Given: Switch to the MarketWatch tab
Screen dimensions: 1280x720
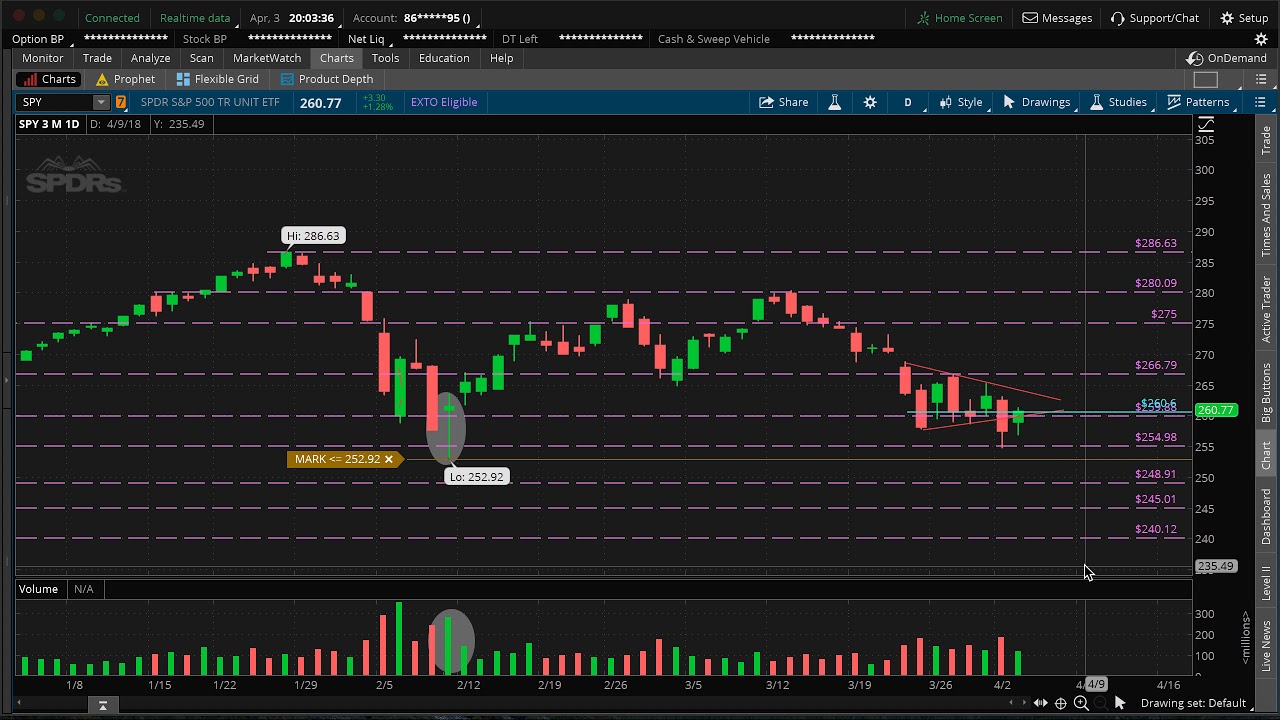Looking at the screenshot, I should [x=267, y=58].
